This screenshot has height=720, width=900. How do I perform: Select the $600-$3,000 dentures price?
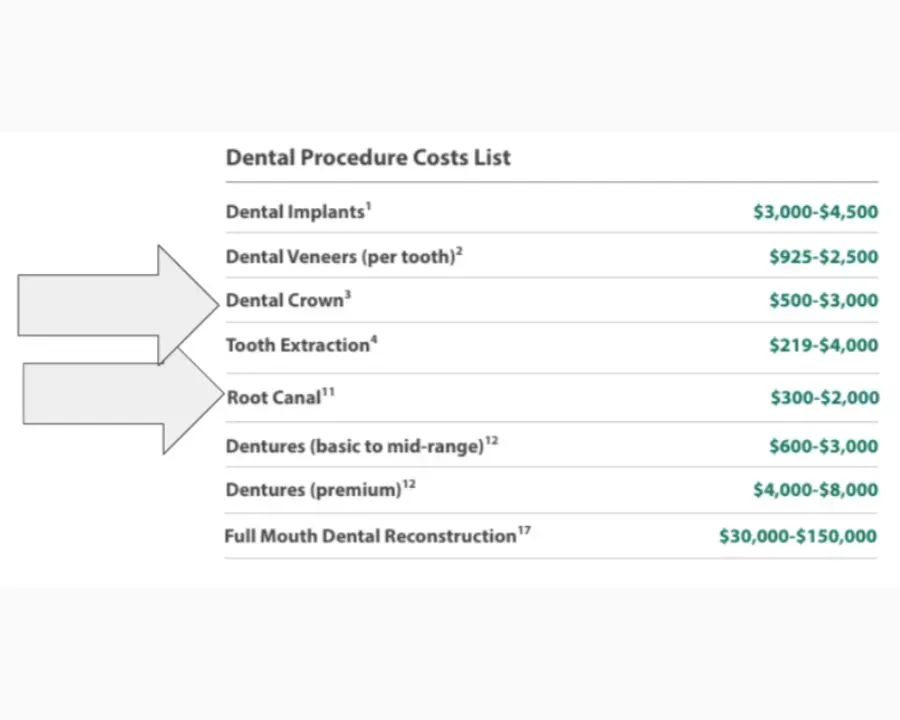click(823, 447)
